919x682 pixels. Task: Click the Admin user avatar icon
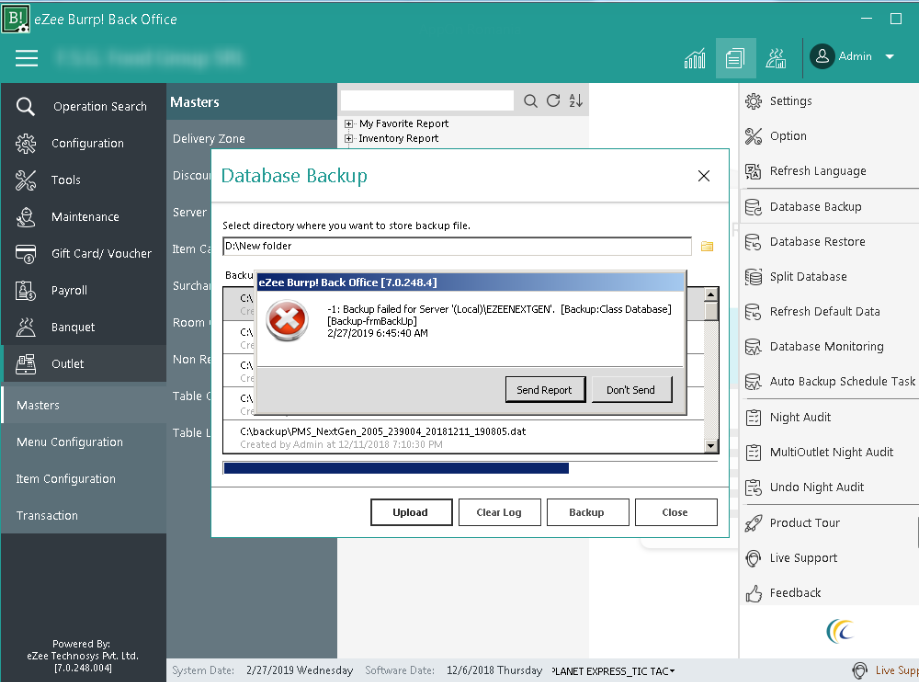(822, 56)
